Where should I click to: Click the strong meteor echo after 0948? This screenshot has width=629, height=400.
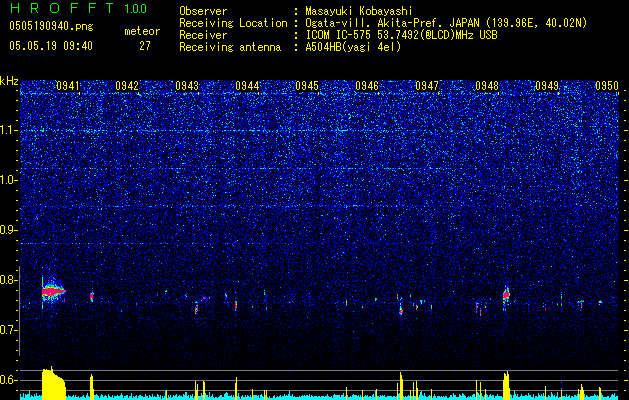pos(506,295)
